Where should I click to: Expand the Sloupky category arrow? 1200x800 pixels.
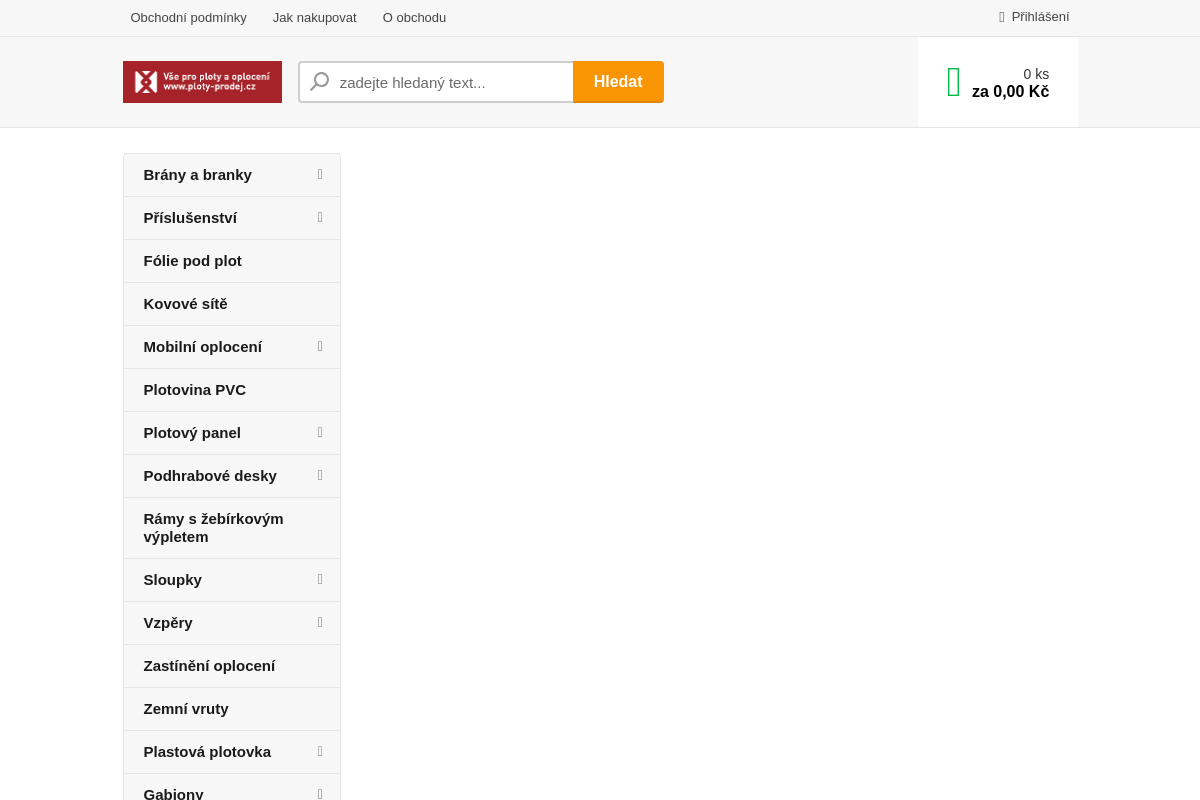click(x=320, y=580)
